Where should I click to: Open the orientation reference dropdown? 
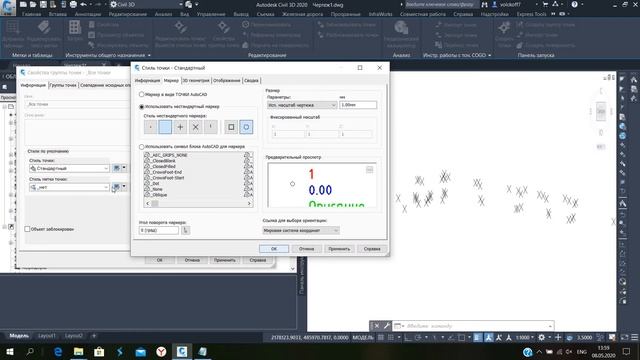pyautogui.click(x=301, y=231)
